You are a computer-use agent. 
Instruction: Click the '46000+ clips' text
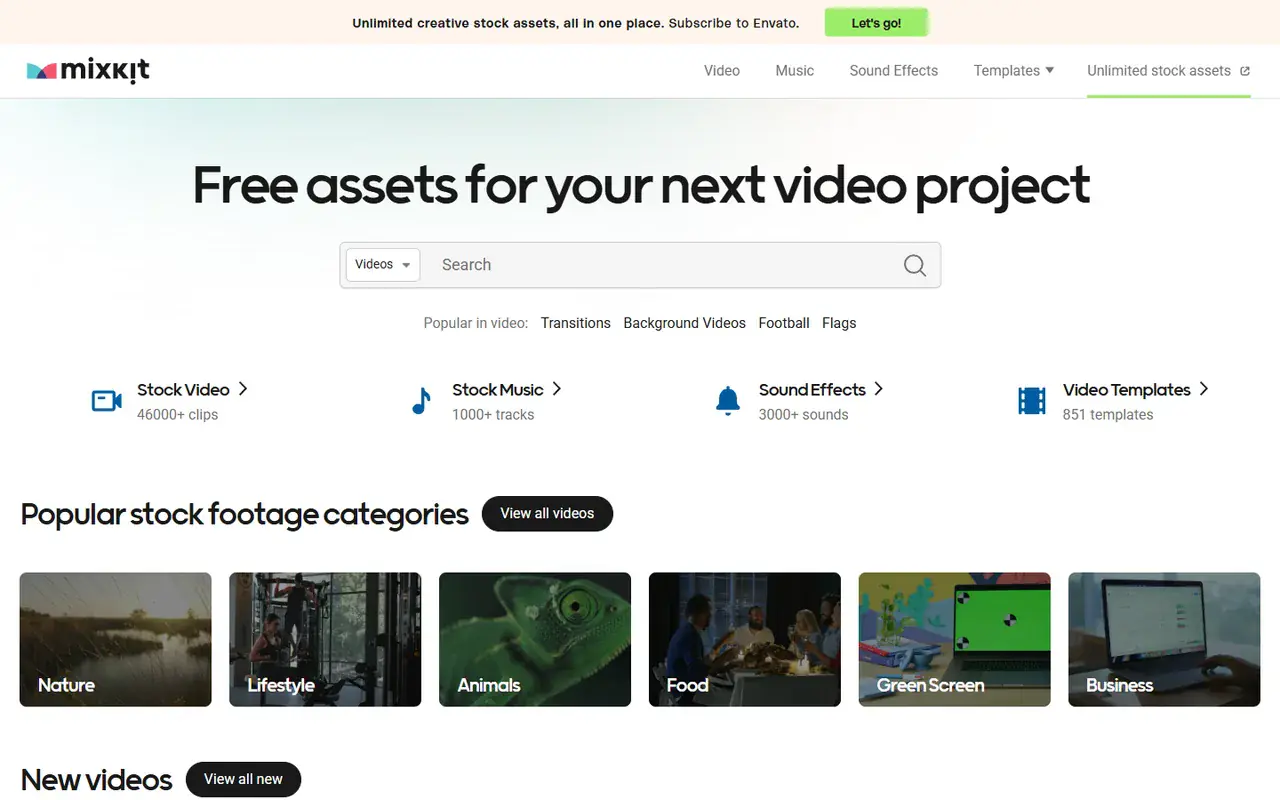[x=177, y=415]
